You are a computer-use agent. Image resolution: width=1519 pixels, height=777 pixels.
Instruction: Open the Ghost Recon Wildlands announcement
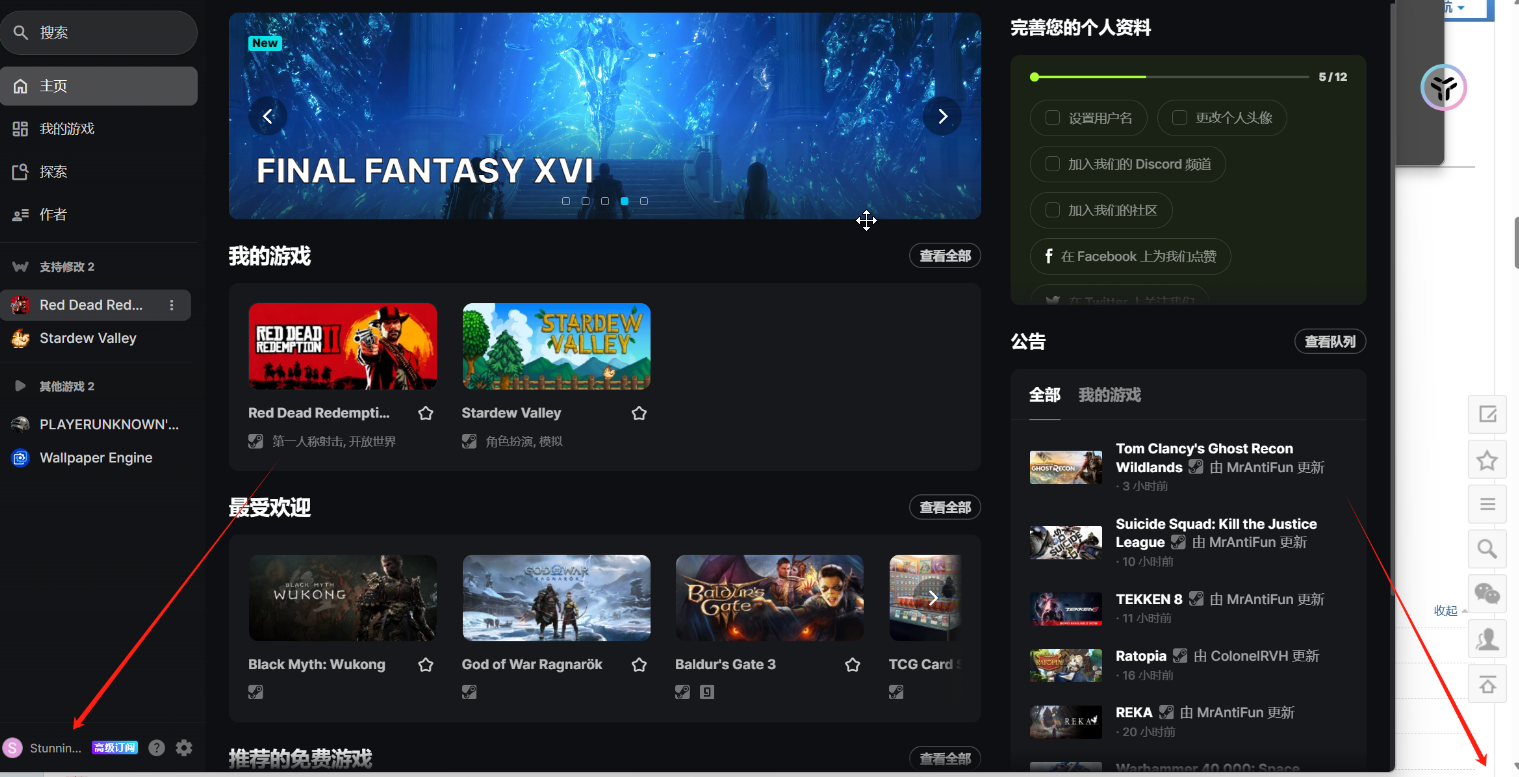pyautogui.click(x=1188, y=467)
